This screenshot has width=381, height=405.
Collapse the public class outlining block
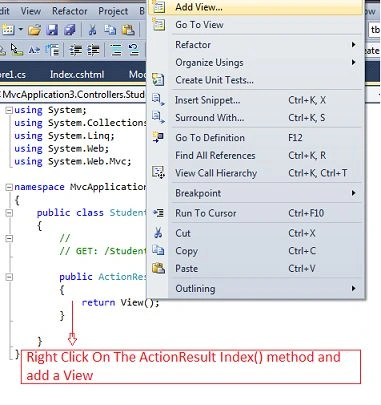tap(9, 213)
